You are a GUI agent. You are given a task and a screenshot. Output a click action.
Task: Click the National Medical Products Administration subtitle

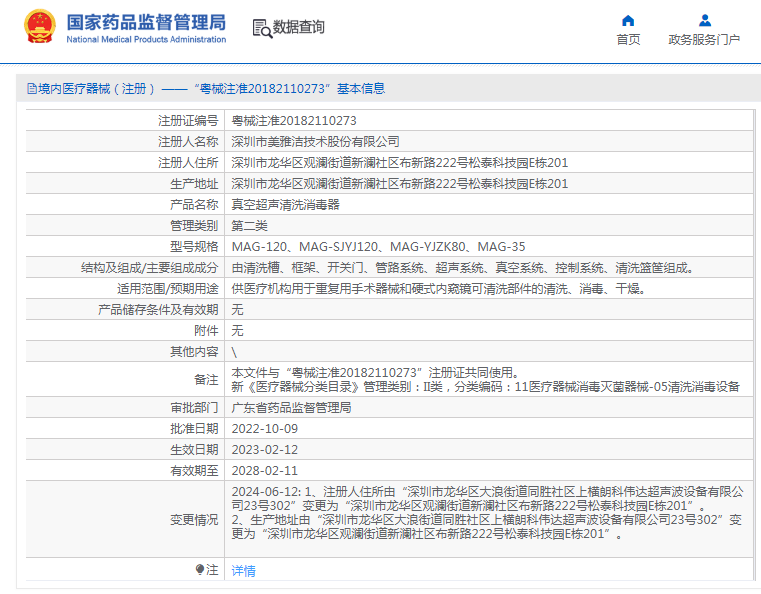pos(146,39)
